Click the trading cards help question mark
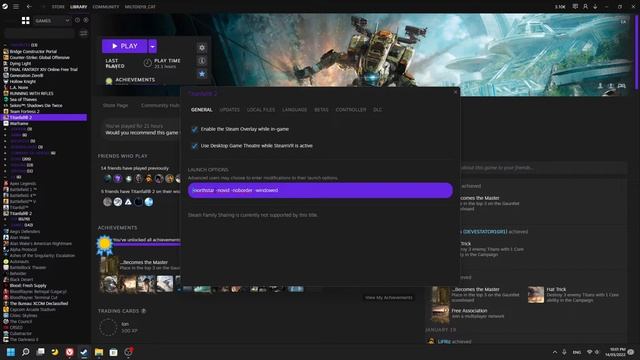This screenshot has height=360, width=640. 144,311
